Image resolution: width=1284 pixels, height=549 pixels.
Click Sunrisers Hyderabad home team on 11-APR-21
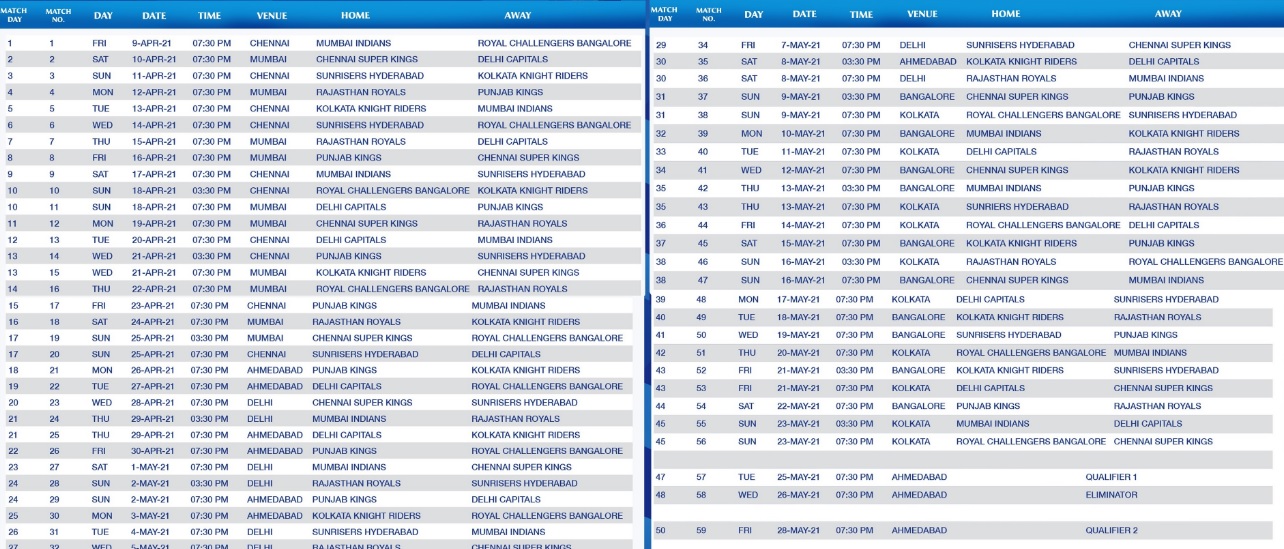(369, 76)
